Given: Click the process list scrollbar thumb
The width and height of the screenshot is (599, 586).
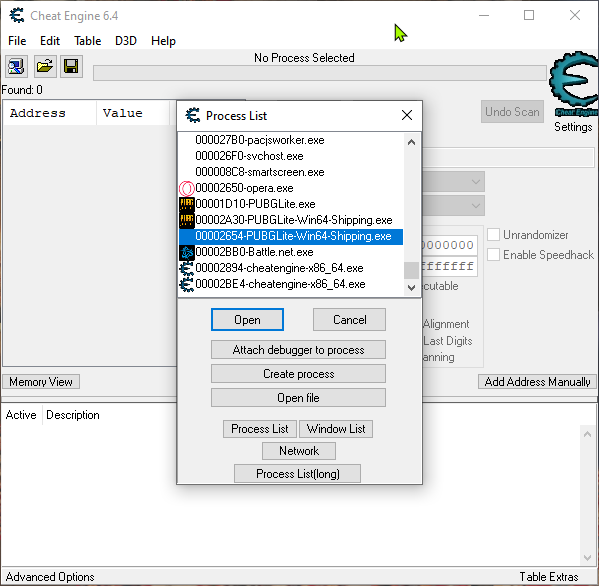Looking at the screenshot, I should 411,270.
